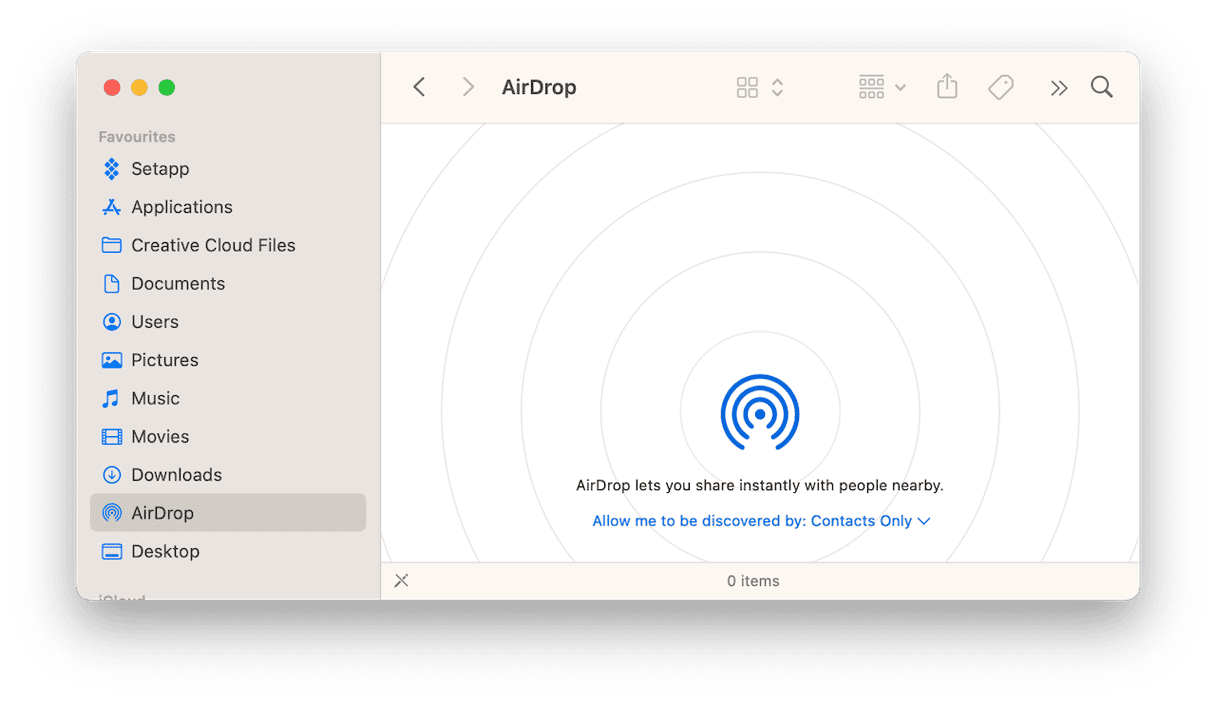Show more toolbar items via double chevron
This screenshot has height=701, width=1216.
(1059, 88)
